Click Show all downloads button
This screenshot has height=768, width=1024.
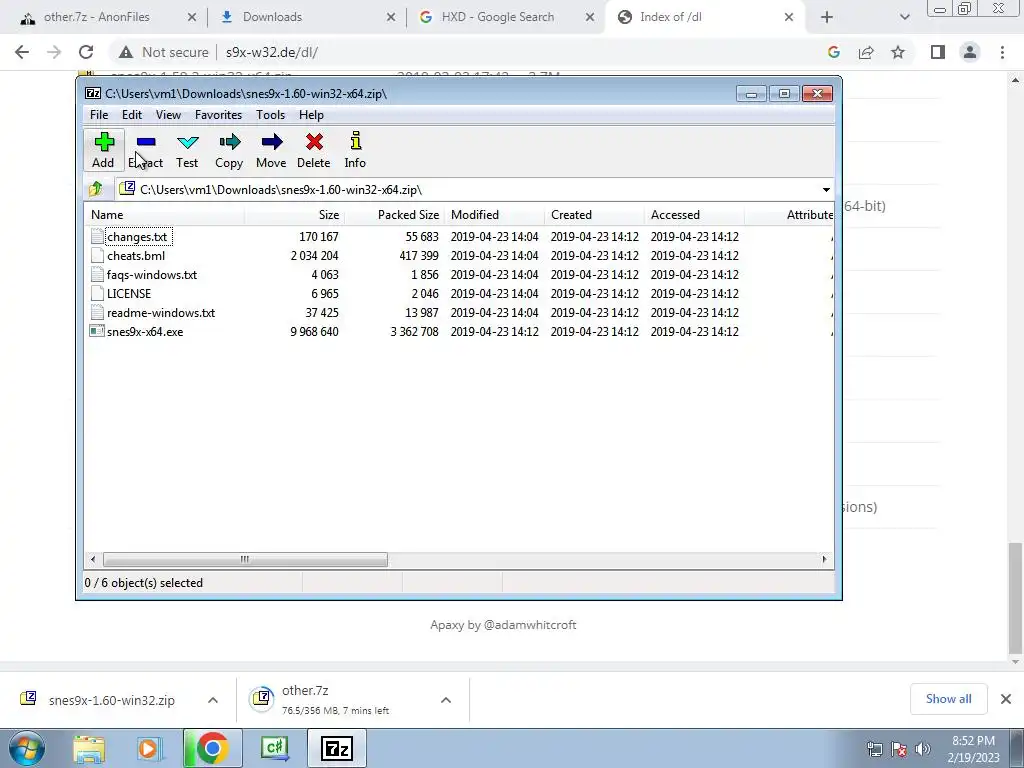[948, 699]
